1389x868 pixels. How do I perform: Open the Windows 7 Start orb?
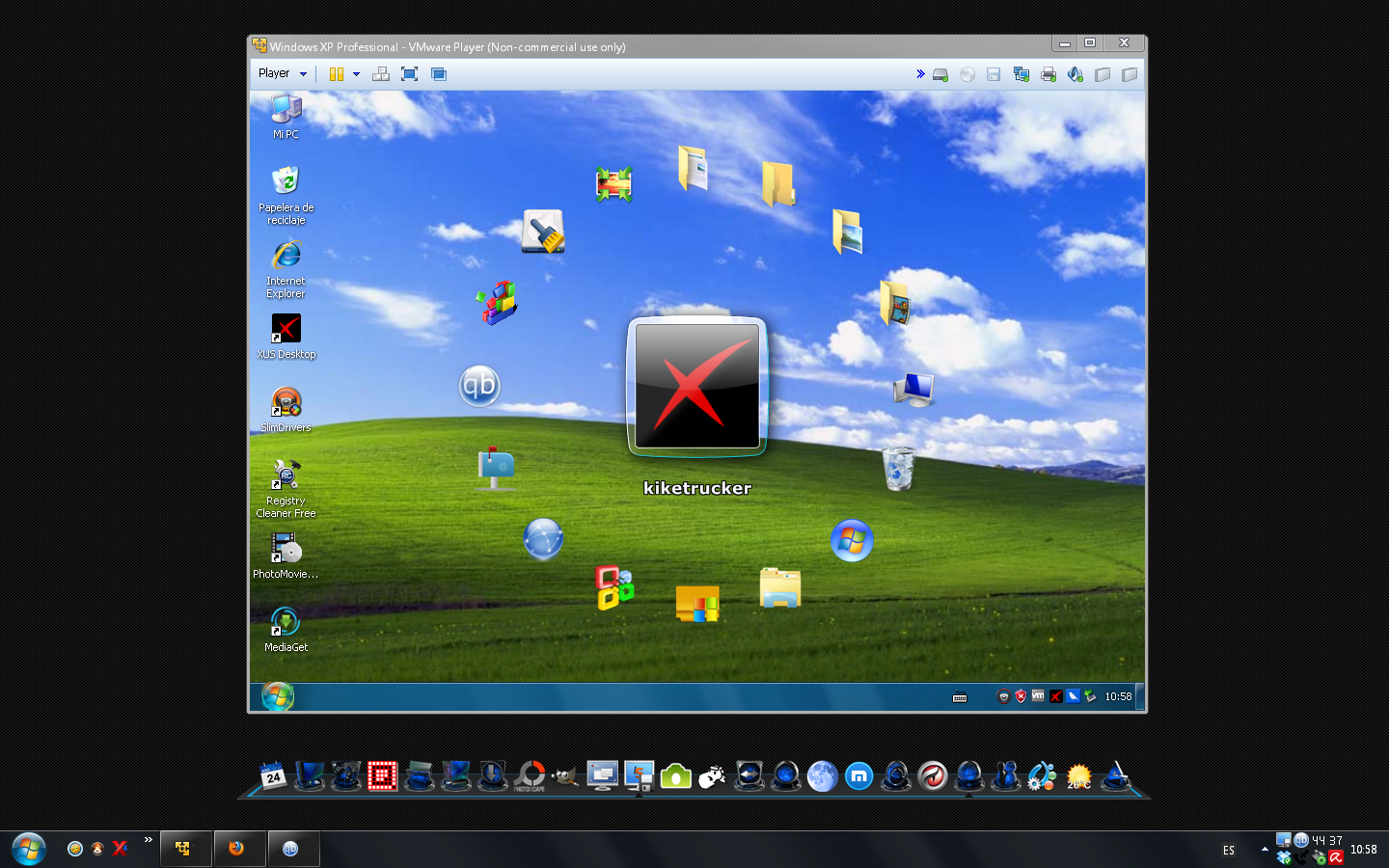coord(29,849)
